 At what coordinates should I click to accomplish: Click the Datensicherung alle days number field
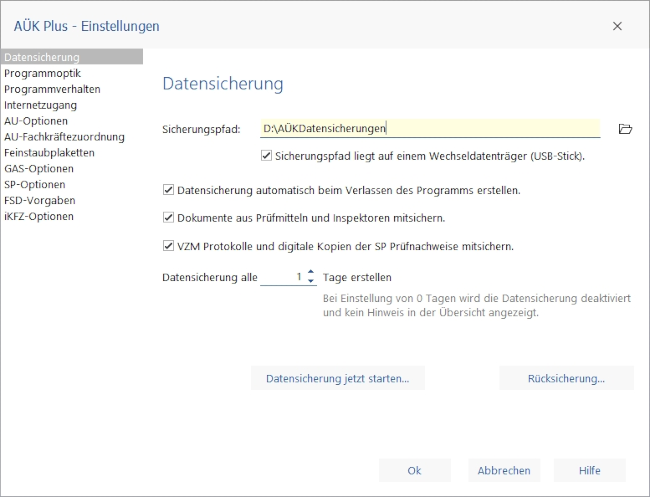coord(284,277)
